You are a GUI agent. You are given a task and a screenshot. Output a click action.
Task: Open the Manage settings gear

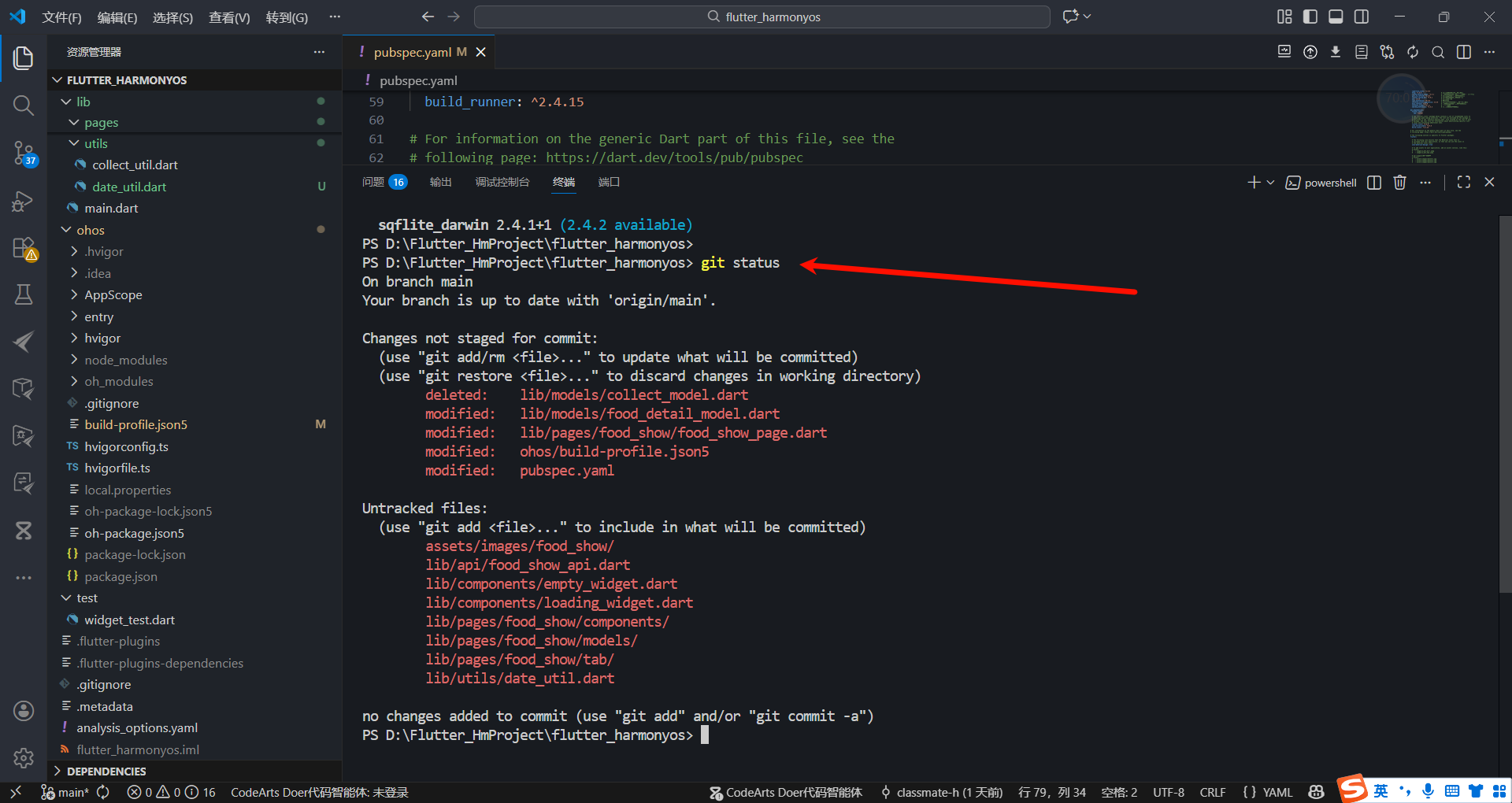coord(24,758)
